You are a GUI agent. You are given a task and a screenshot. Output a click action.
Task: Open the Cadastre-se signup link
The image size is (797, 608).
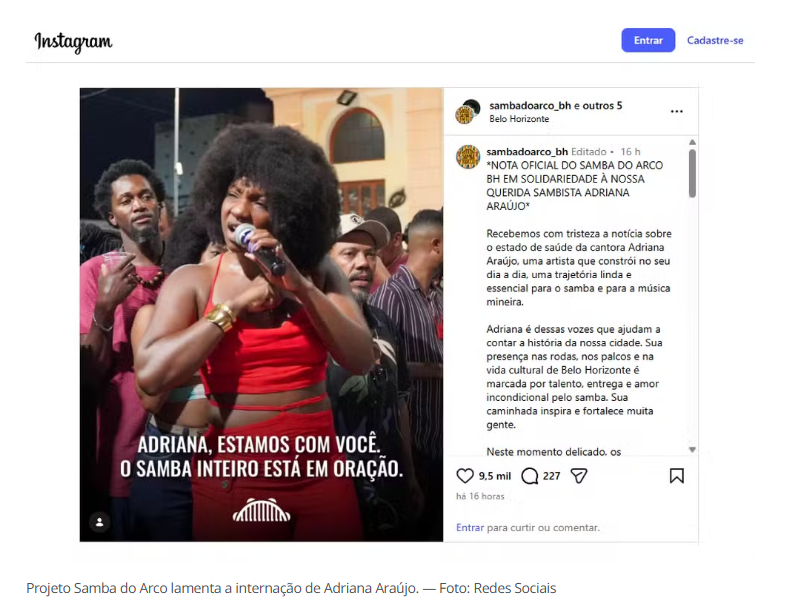[715, 40]
